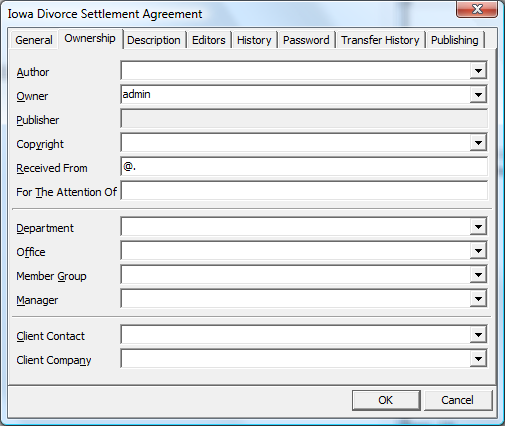Expand the Department dropdown list
Viewport: 505px width, 426px height.
[x=478, y=227]
